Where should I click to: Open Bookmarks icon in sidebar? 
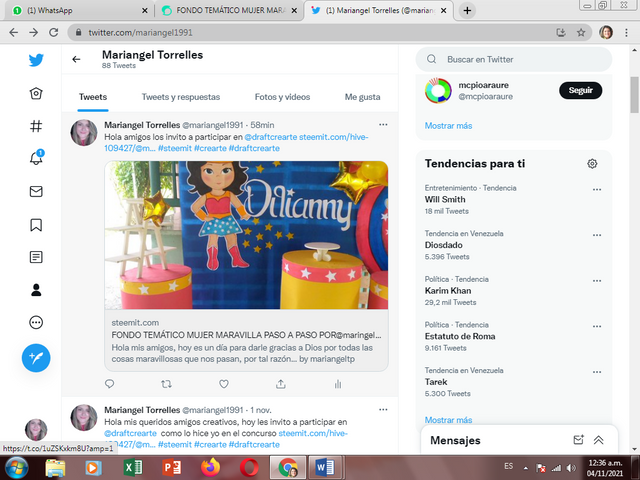tap(36, 224)
